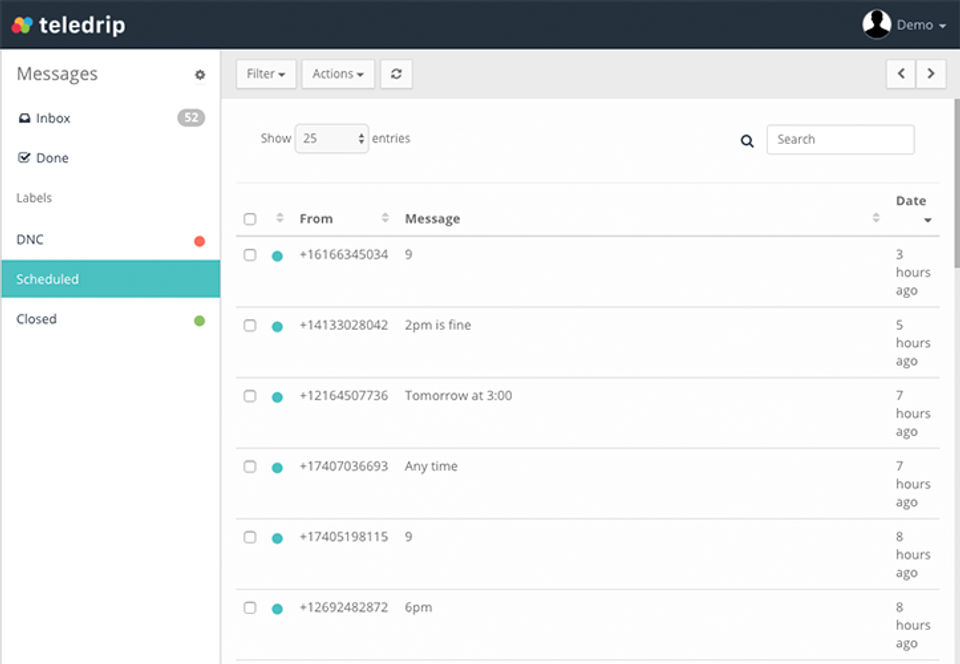Screen dimensions: 960x664
Task: Open the Actions dropdown
Action: coord(338,73)
